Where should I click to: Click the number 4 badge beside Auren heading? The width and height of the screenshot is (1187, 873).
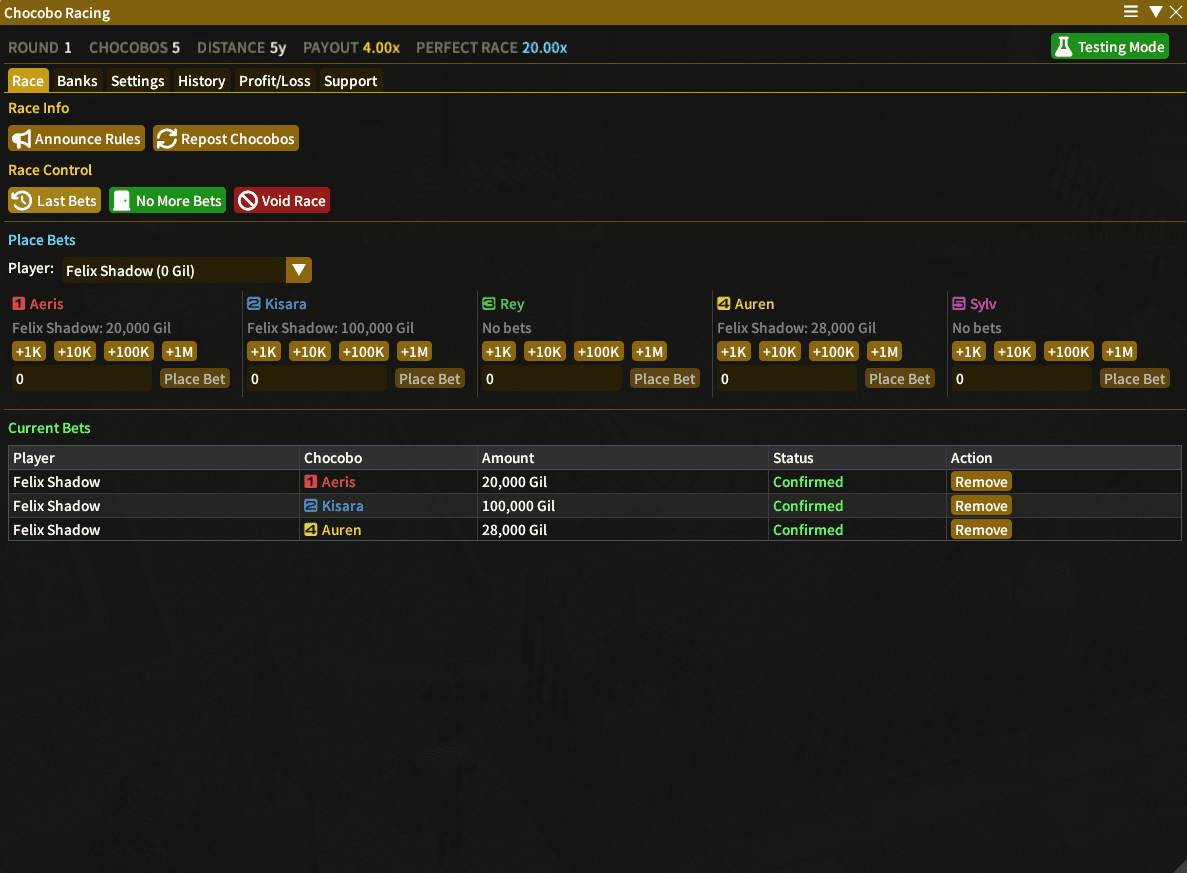point(724,304)
